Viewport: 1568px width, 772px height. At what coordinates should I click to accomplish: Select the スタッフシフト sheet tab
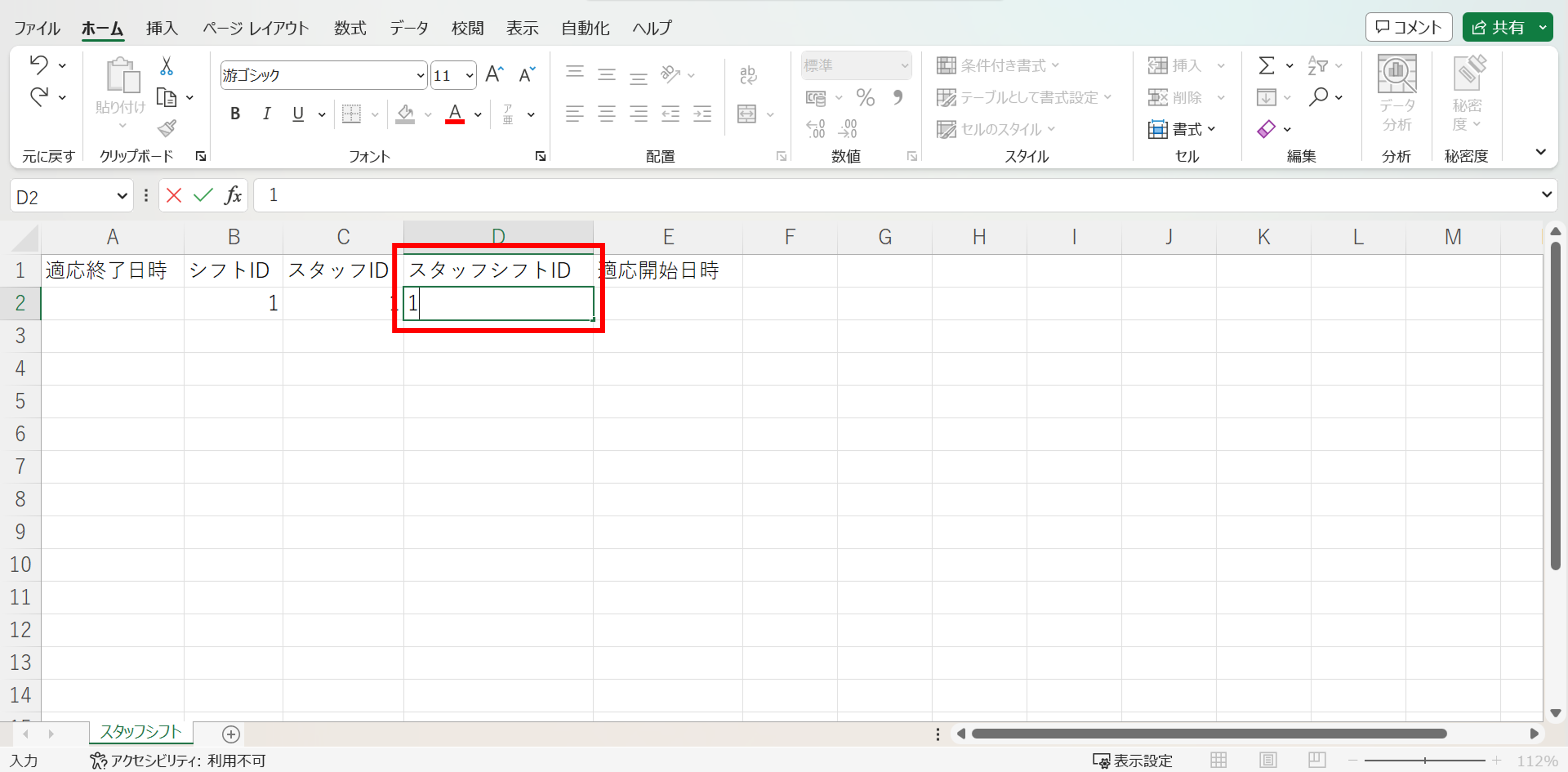(x=141, y=732)
